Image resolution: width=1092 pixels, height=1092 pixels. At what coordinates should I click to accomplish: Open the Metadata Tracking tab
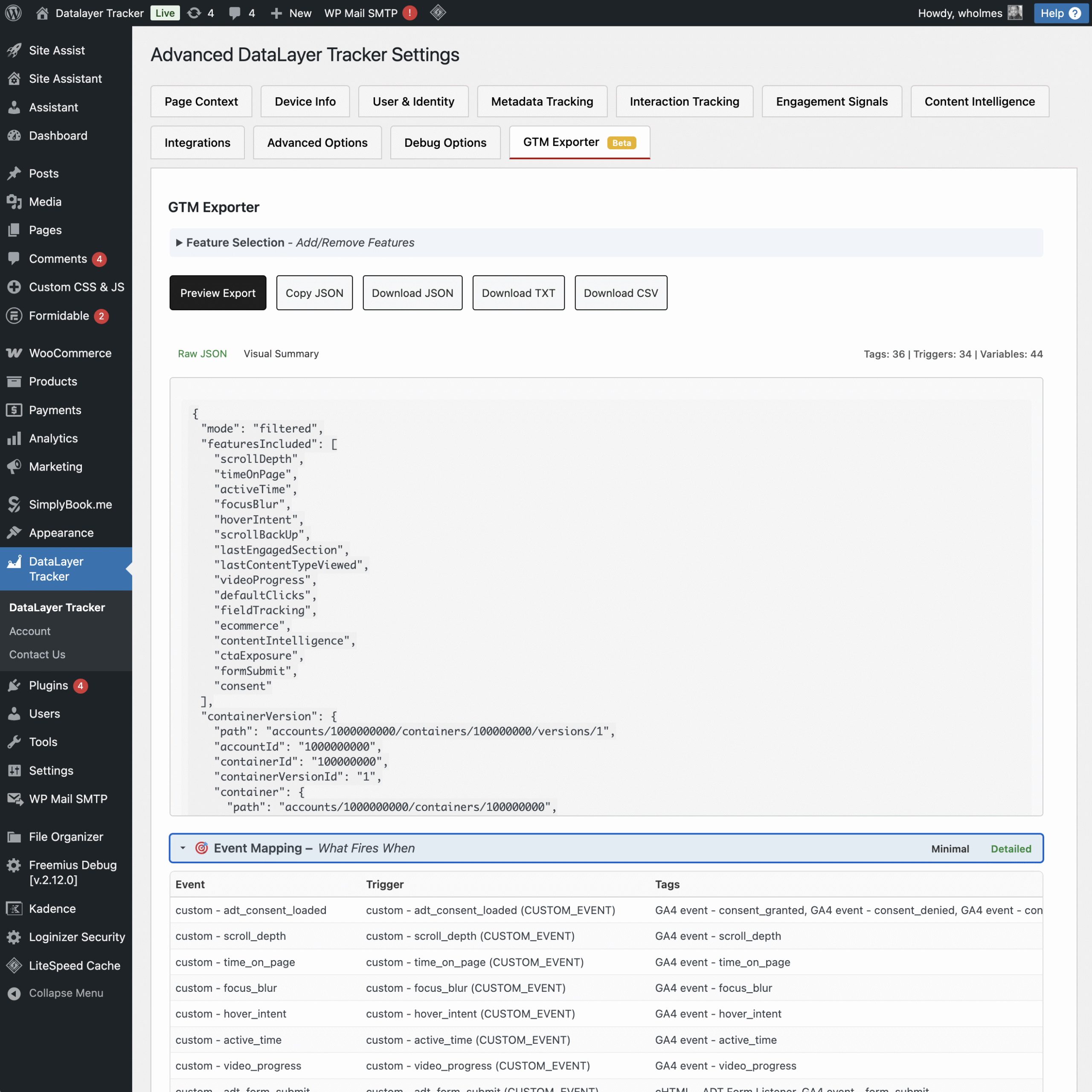tap(542, 102)
